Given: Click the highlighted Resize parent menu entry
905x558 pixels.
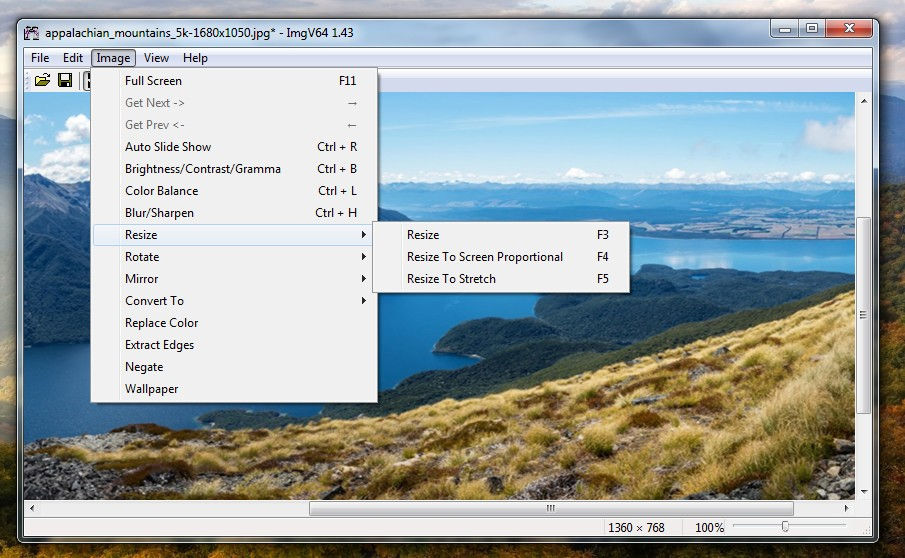Looking at the screenshot, I should (234, 235).
